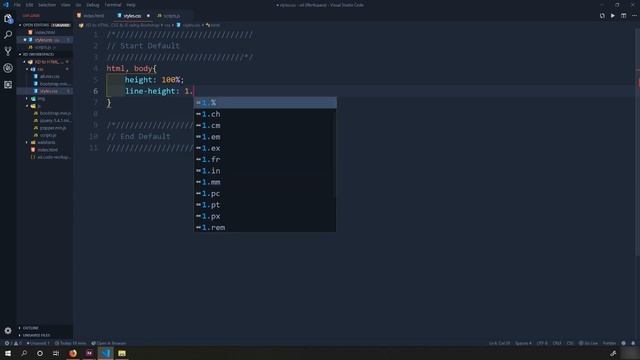Image resolution: width=640 pixels, height=360 pixels.
Task: Open the Terminal menu
Action: (113, 5)
